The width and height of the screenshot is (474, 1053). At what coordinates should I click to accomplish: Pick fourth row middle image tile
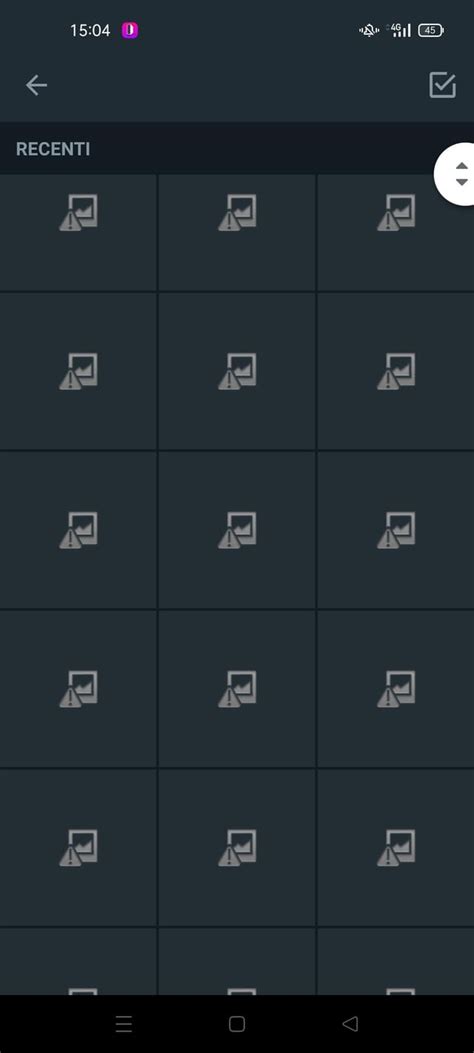[x=237, y=688]
